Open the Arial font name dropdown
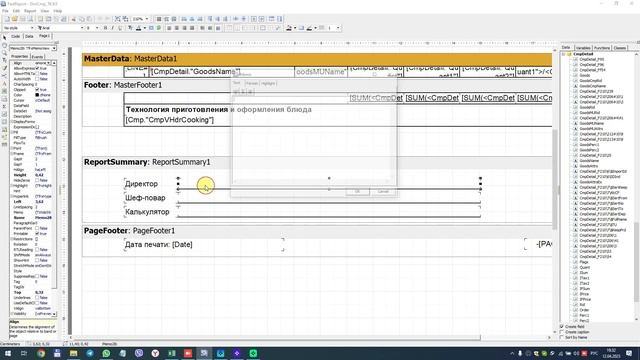 pos(82,28)
